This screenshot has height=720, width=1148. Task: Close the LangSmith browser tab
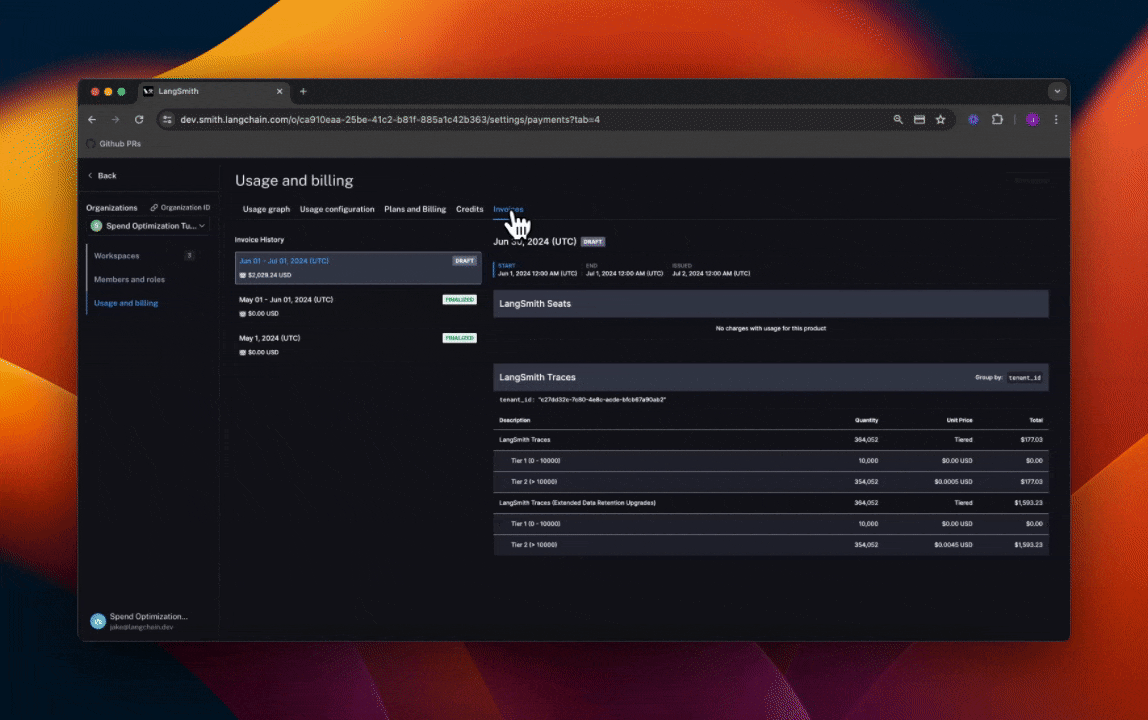280,91
